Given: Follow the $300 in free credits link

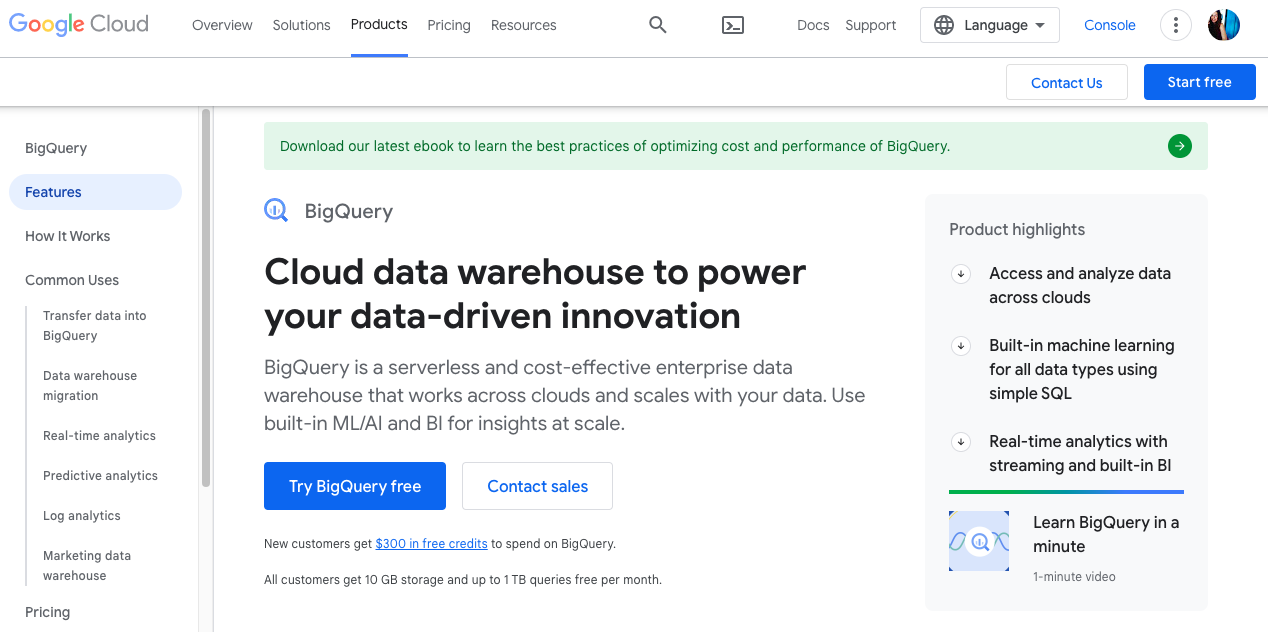Looking at the screenshot, I should tap(431, 544).
